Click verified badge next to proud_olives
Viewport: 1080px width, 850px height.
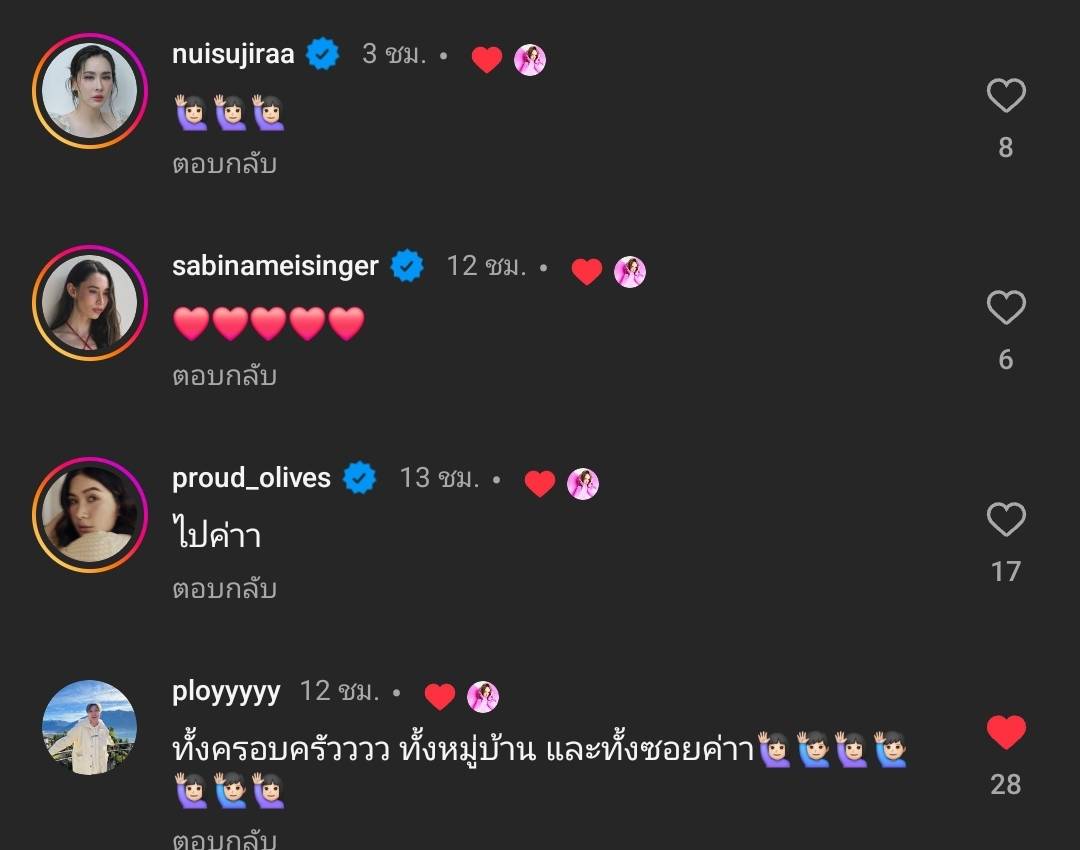click(x=360, y=478)
